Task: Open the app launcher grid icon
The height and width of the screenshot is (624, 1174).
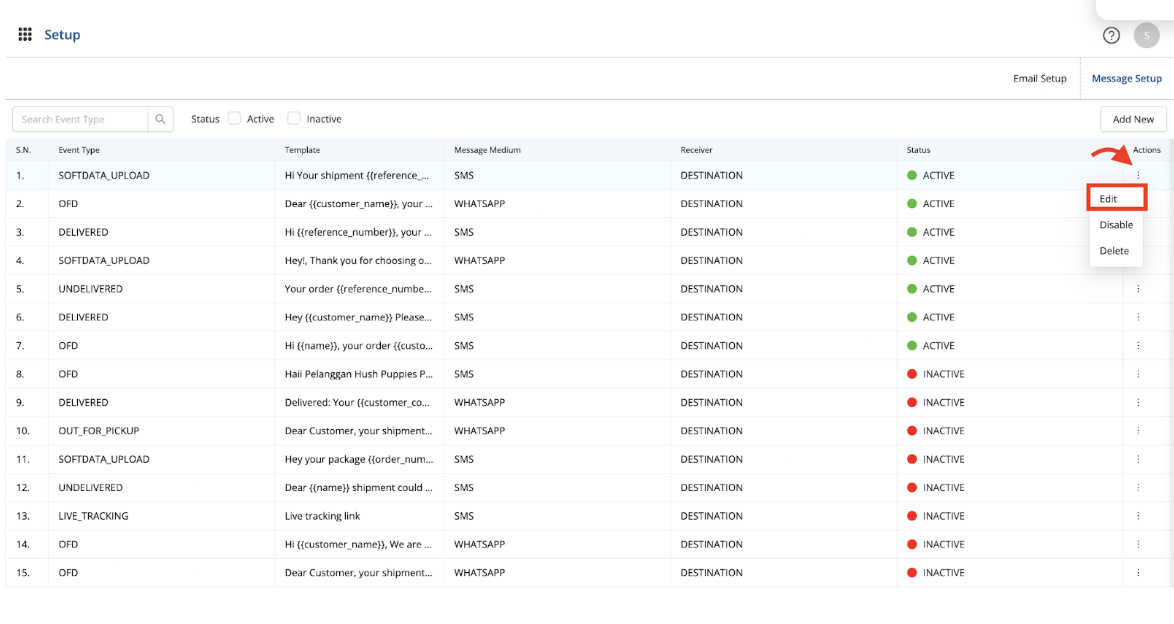Action: 25,35
